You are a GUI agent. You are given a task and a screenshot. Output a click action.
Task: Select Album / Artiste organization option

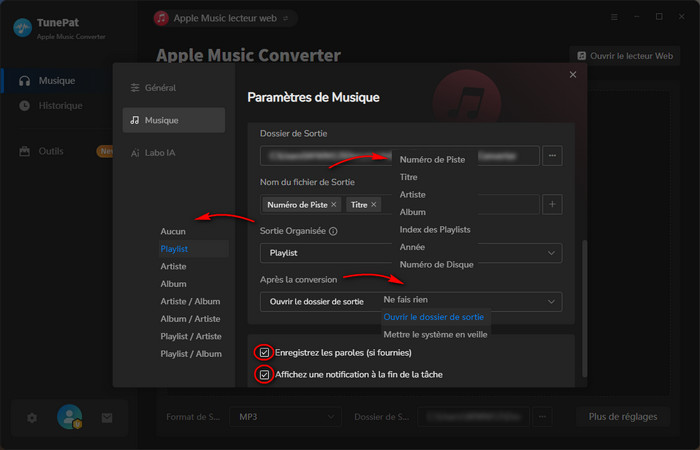pyautogui.click(x=193, y=319)
